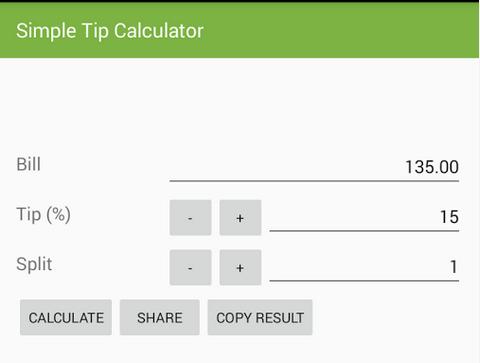480x363 pixels.
Task: Add one more person to the split
Action: tap(240, 267)
